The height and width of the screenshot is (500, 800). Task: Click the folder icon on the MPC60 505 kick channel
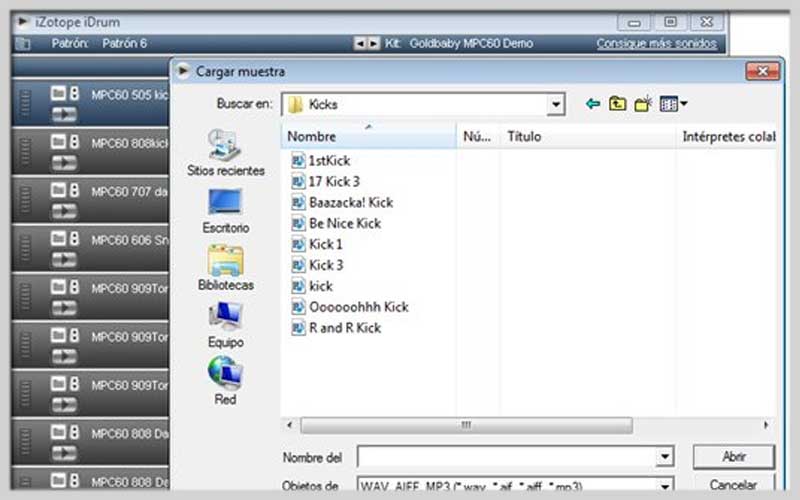coord(58,93)
